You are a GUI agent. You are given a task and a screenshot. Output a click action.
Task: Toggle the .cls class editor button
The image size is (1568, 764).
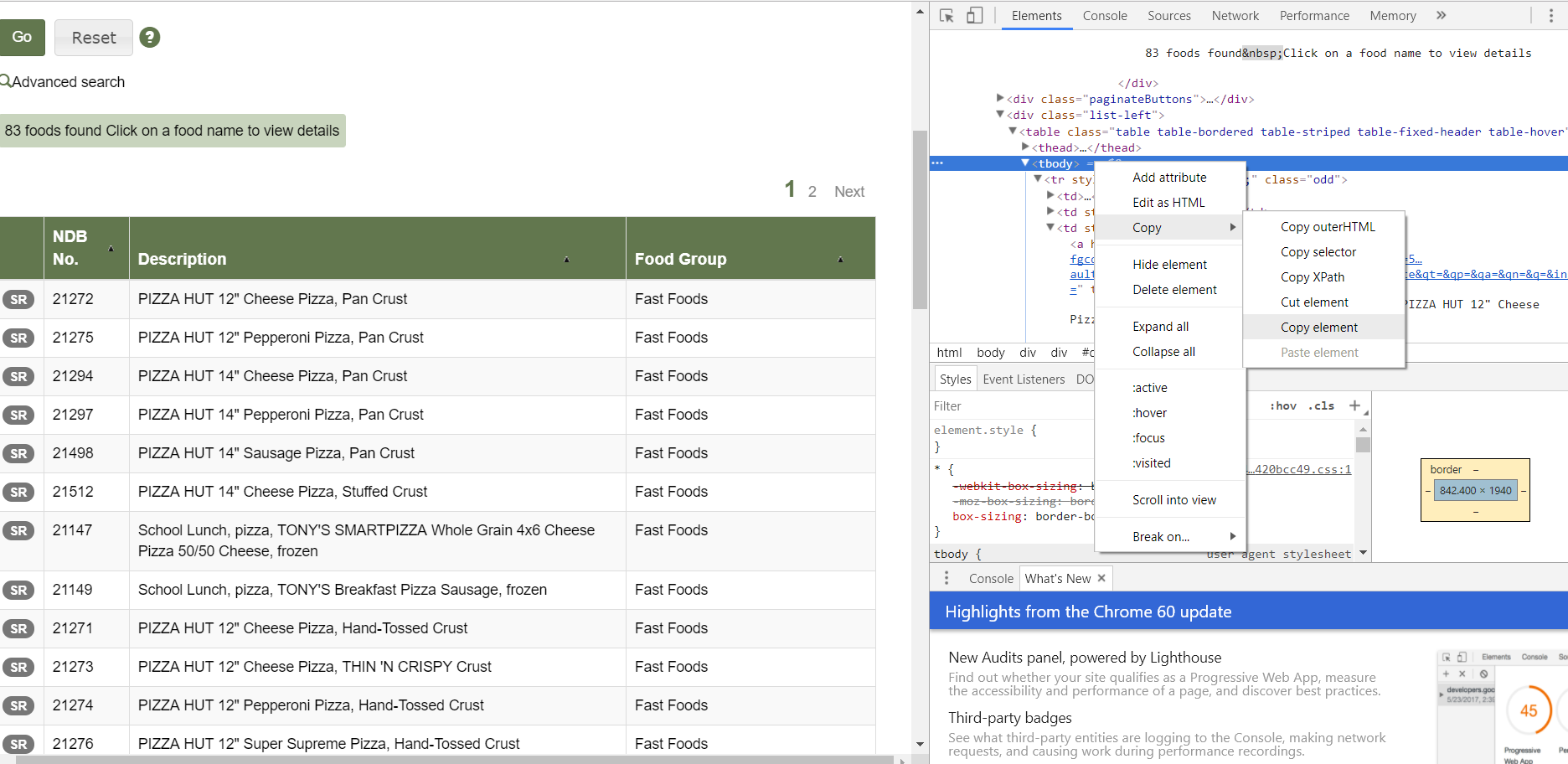[x=1322, y=405]
